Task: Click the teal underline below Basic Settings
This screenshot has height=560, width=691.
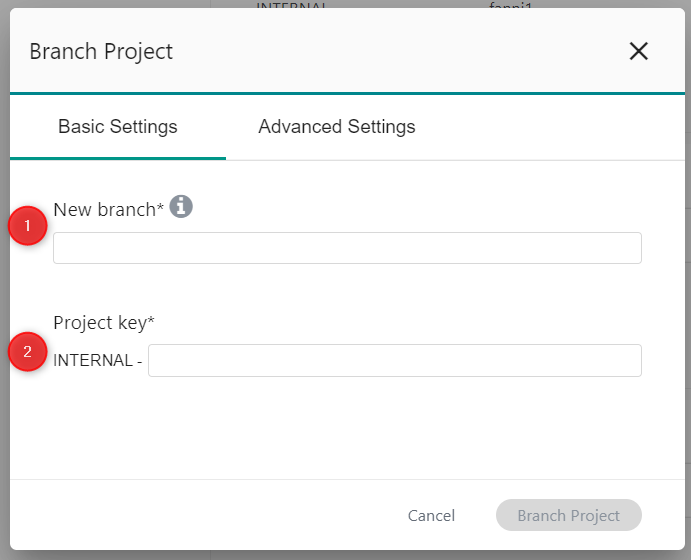Action: [x=118, y=158]
